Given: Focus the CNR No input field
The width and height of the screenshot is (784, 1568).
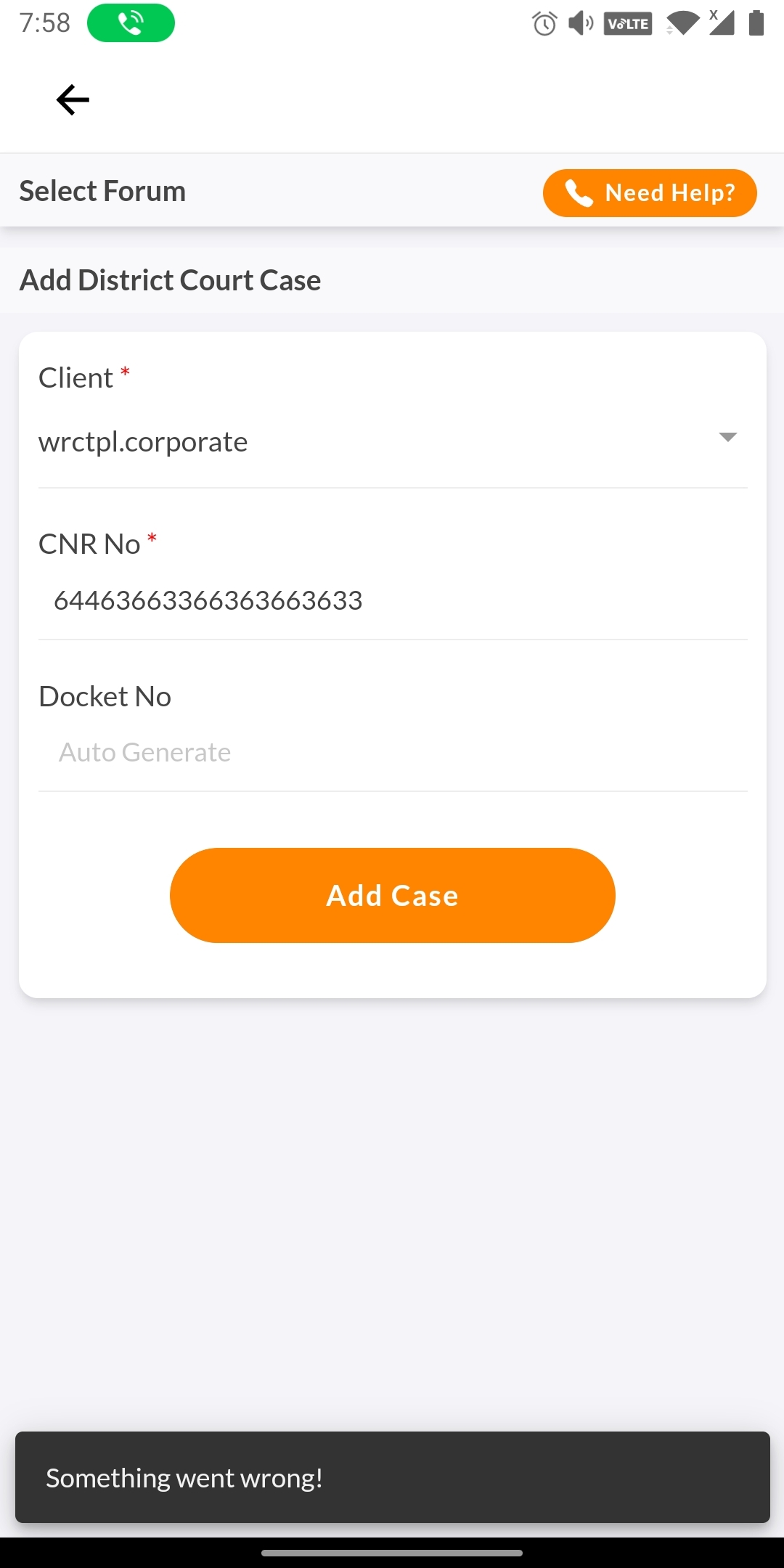Looking at the screenshot, I should coord(392,601).
